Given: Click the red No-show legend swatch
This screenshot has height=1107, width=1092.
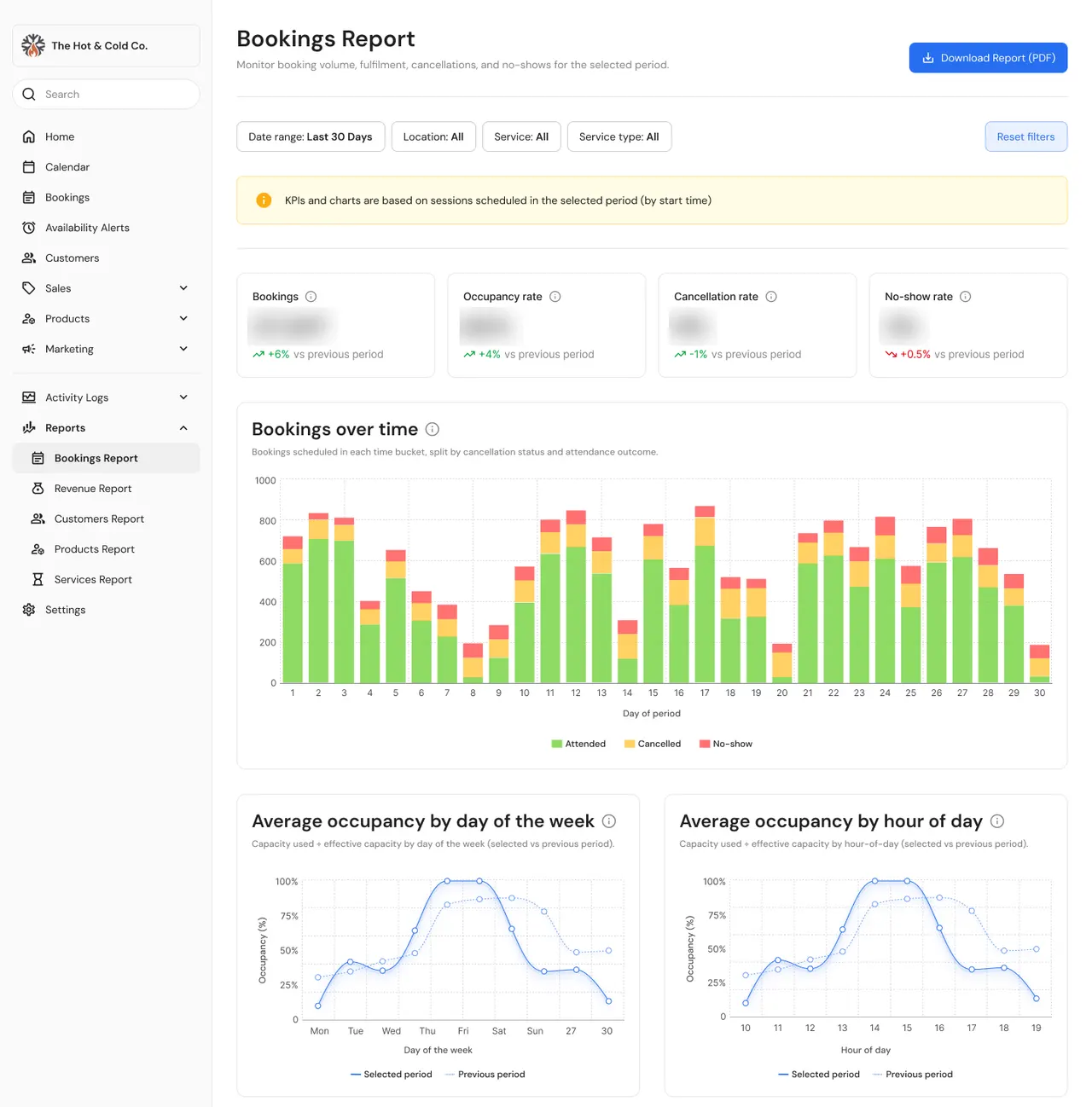Looking at the screenshot, I should point(705,744).
